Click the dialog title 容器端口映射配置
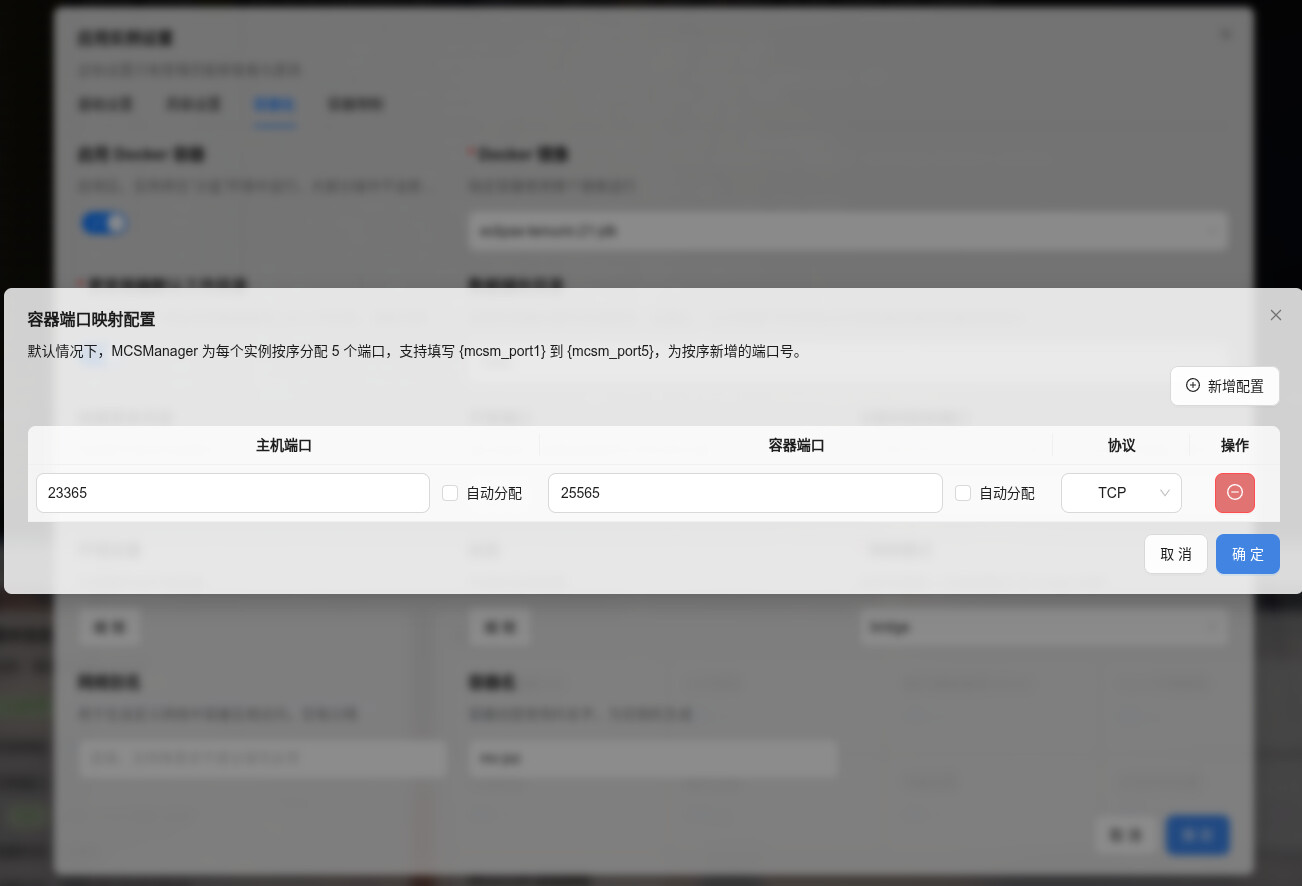This screenshot has height=886, width=1302. [x=91, y=319]
